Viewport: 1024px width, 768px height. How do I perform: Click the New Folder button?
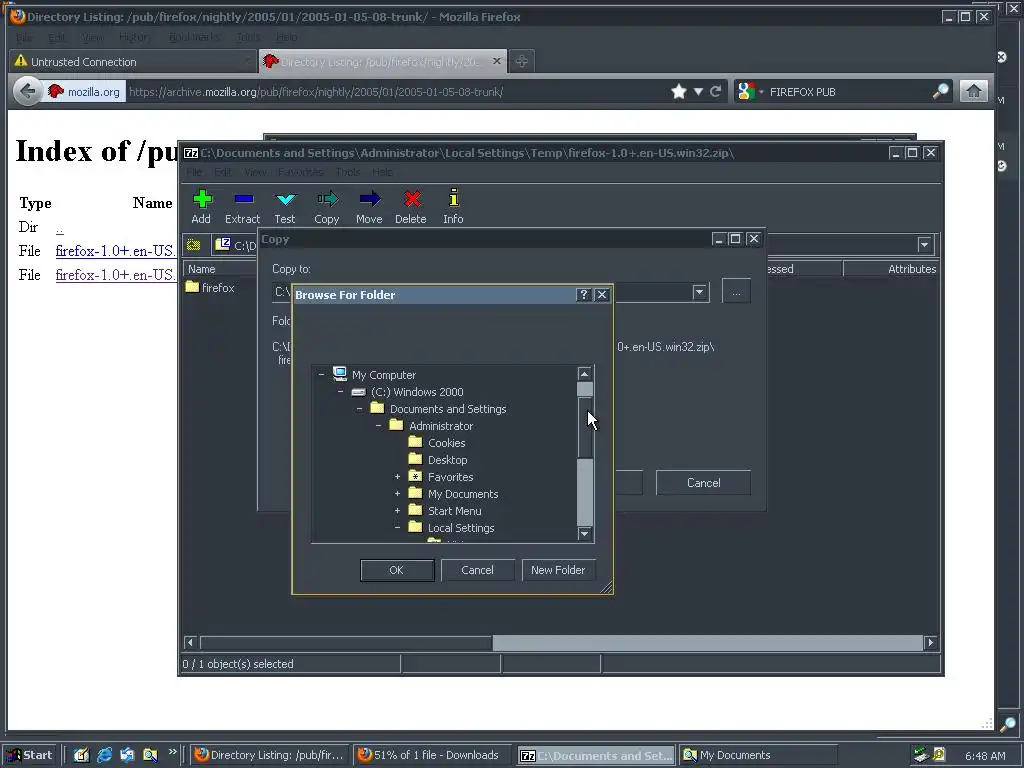coord(558,570)
